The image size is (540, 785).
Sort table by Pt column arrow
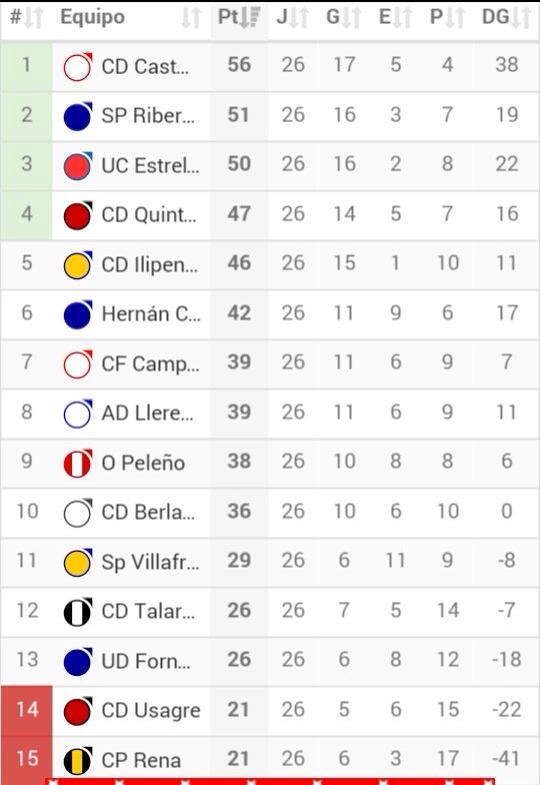(250, 18)
